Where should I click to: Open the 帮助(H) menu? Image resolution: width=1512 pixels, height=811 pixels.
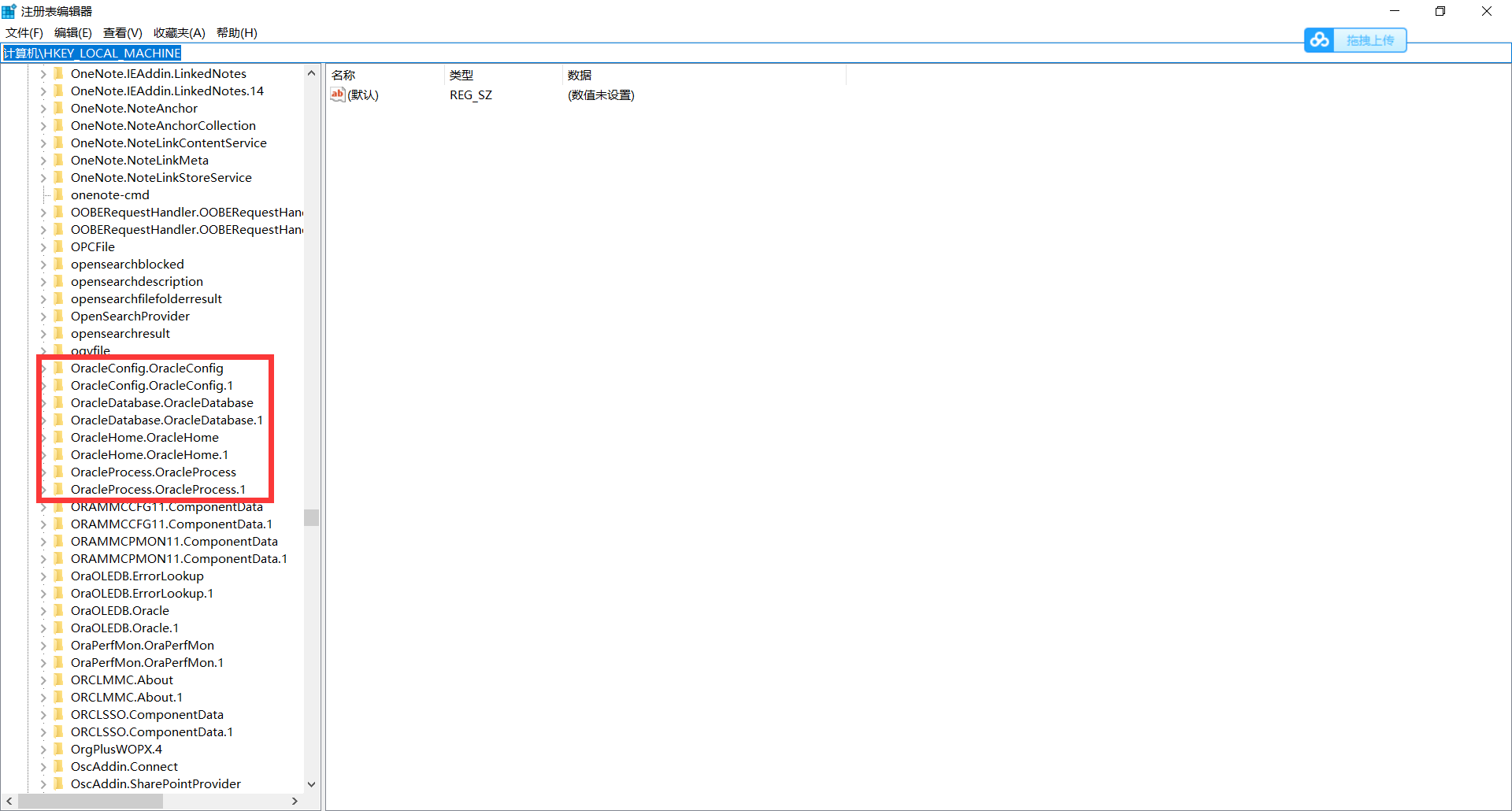click(237, 32)
